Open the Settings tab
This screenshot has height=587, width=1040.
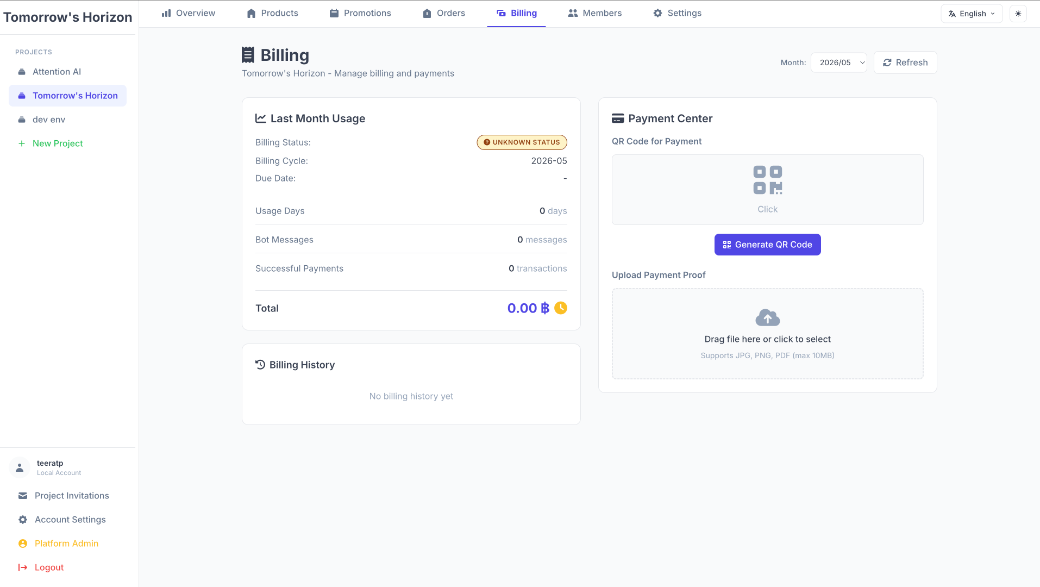coord(677,13)
